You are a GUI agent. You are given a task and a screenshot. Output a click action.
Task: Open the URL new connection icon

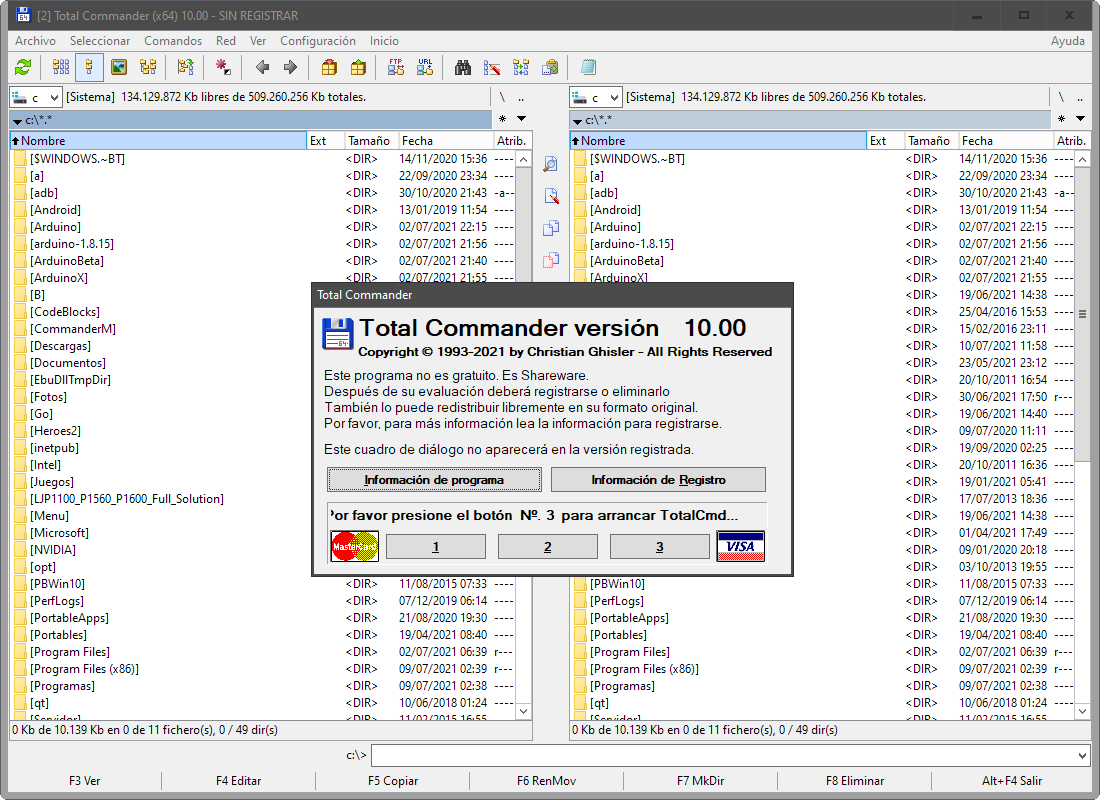[x=424, y=67]
